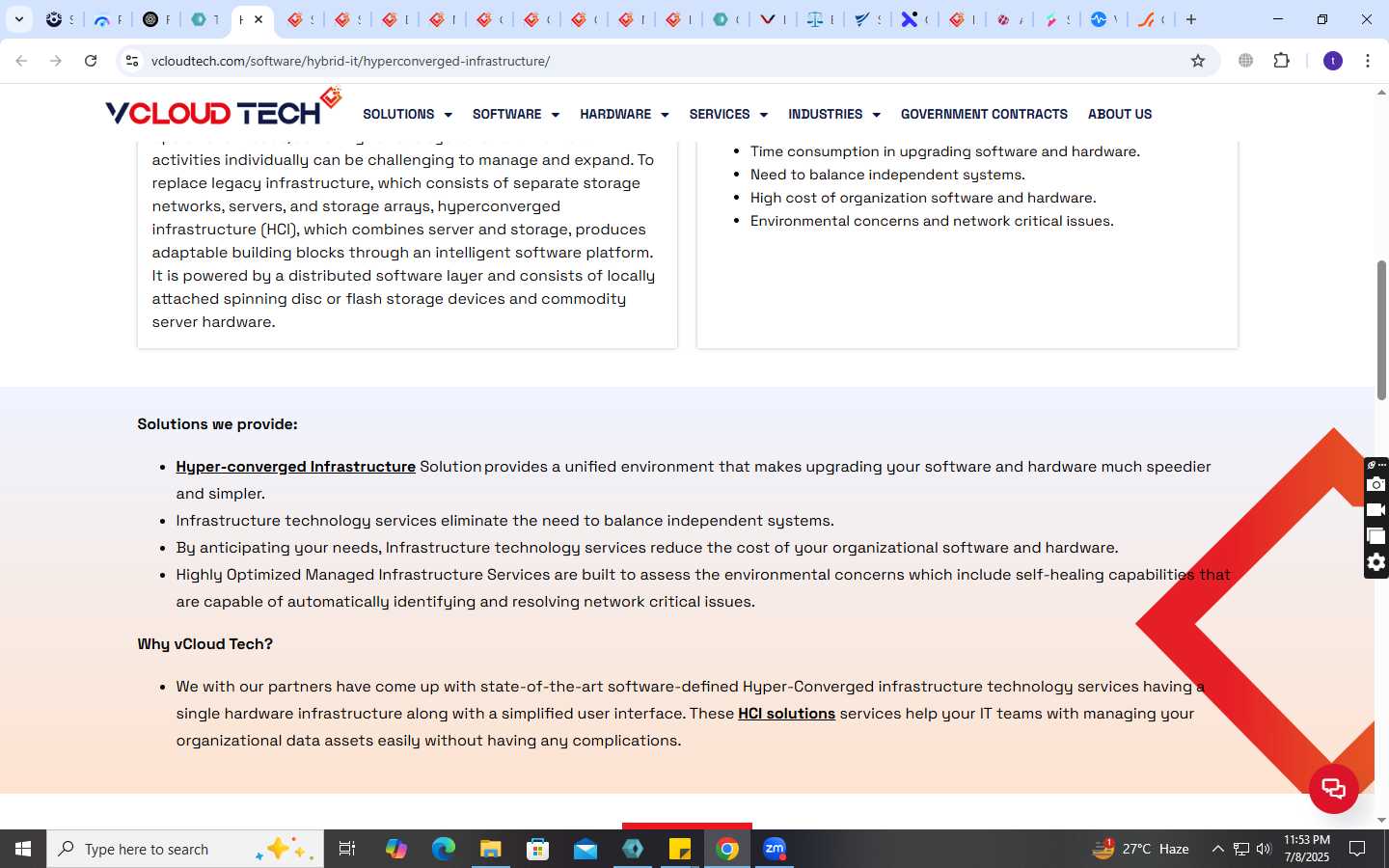Click scrollbar down arrow

(x=1381, y=820)
